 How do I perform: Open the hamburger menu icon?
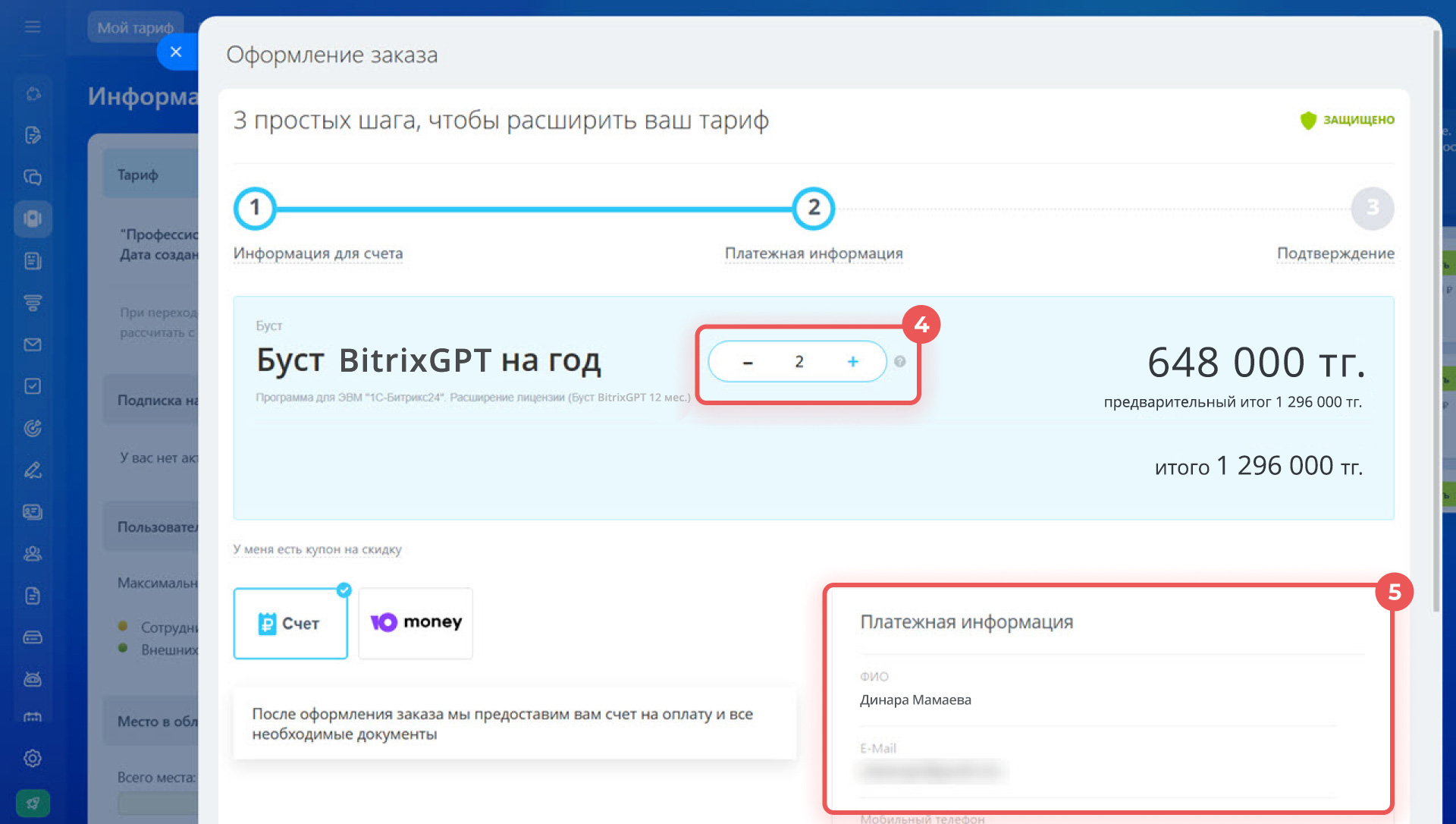(33, 27)
